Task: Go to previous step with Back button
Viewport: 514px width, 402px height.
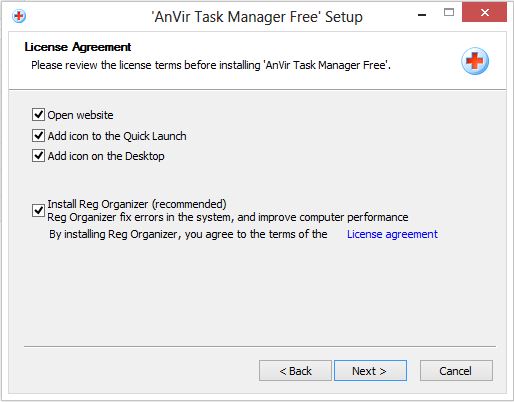Action: click(x=295, y=370)
